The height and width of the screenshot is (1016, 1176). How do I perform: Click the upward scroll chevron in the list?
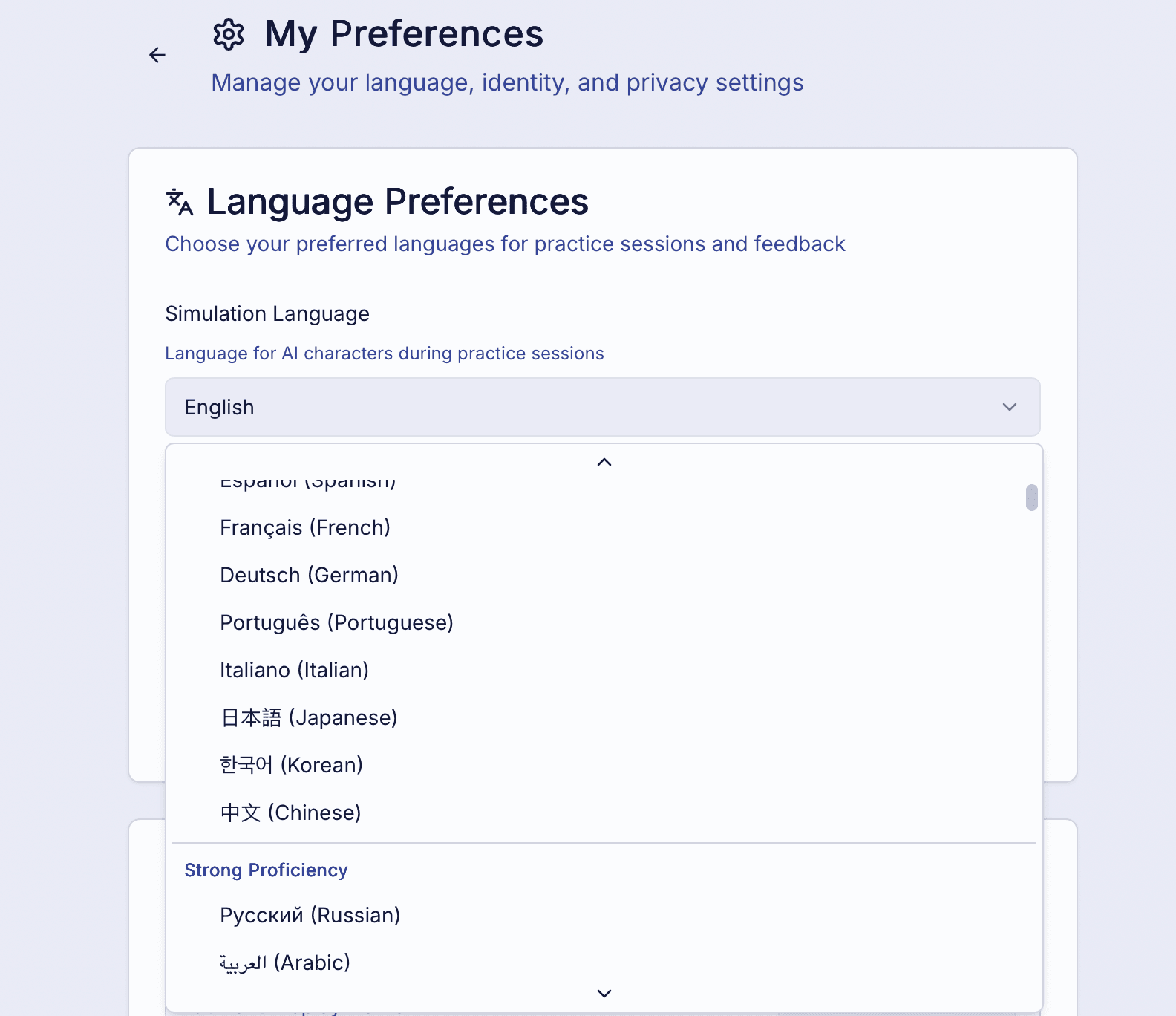[x=604, y=461]
